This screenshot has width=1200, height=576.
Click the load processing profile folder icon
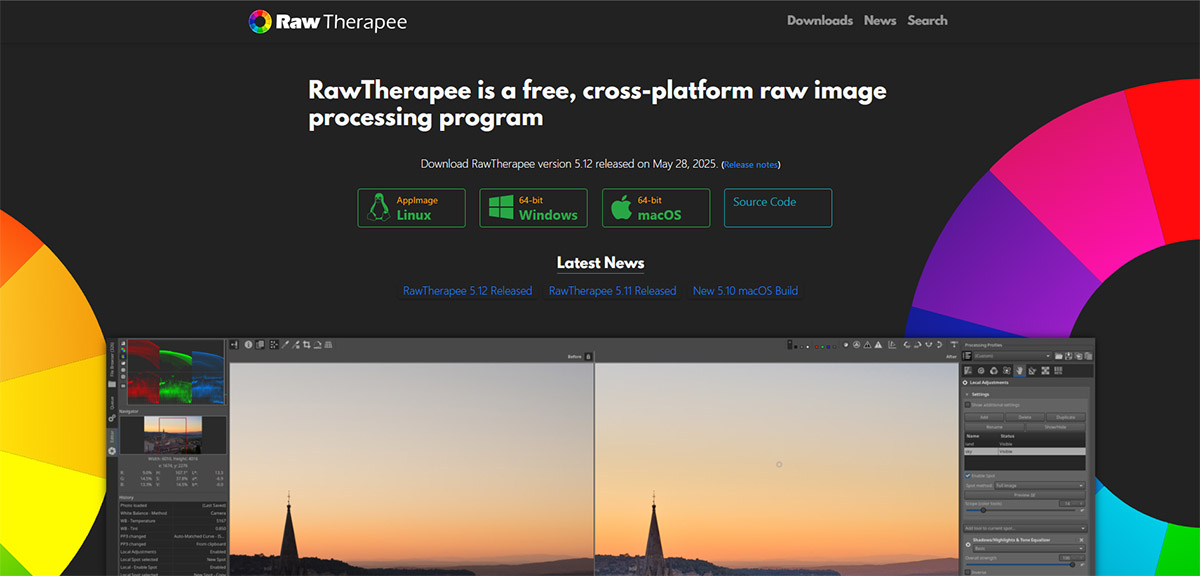pyautogui.click(x=1058, y=356)
